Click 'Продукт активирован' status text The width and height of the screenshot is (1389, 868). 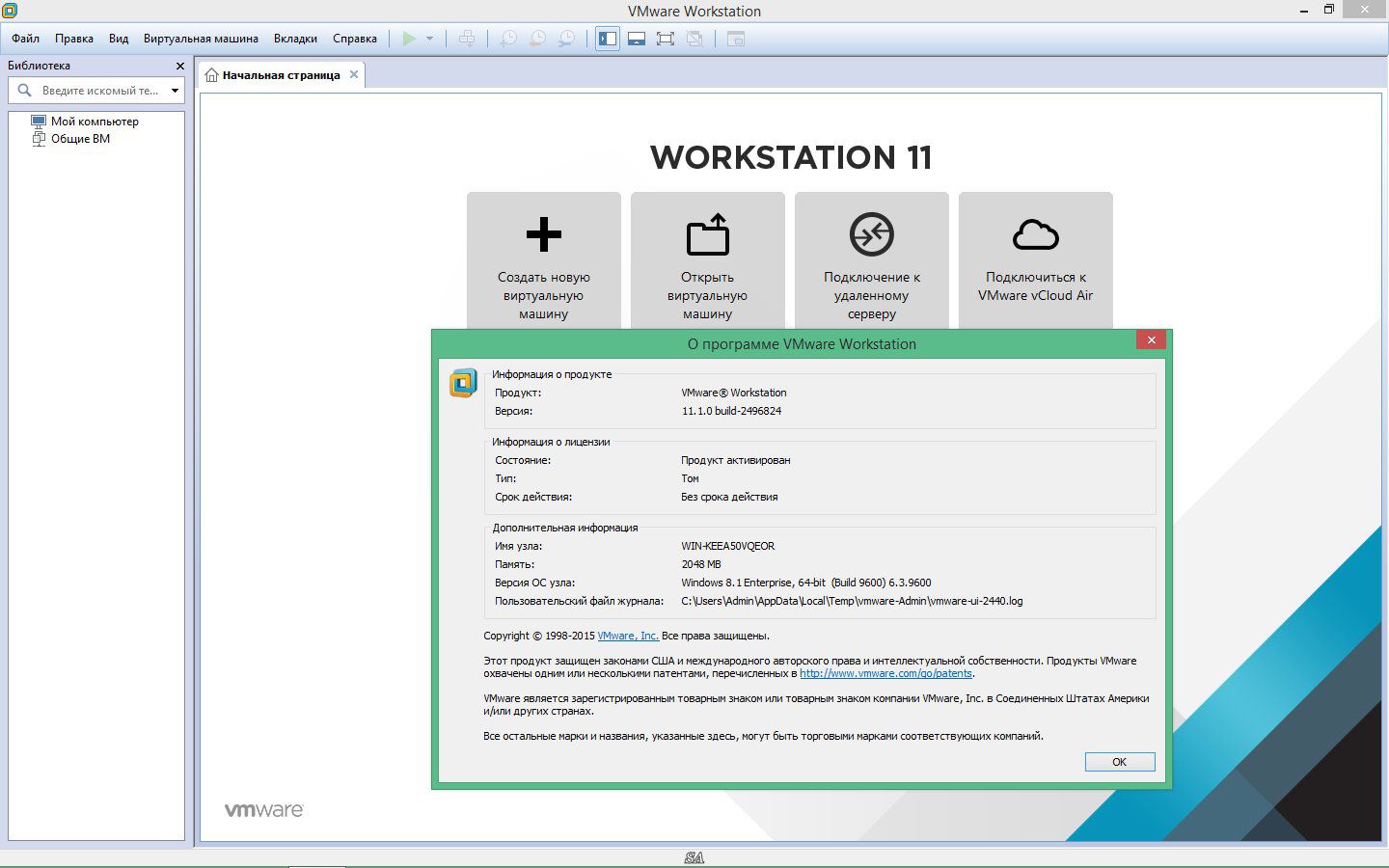coord(736,460)
